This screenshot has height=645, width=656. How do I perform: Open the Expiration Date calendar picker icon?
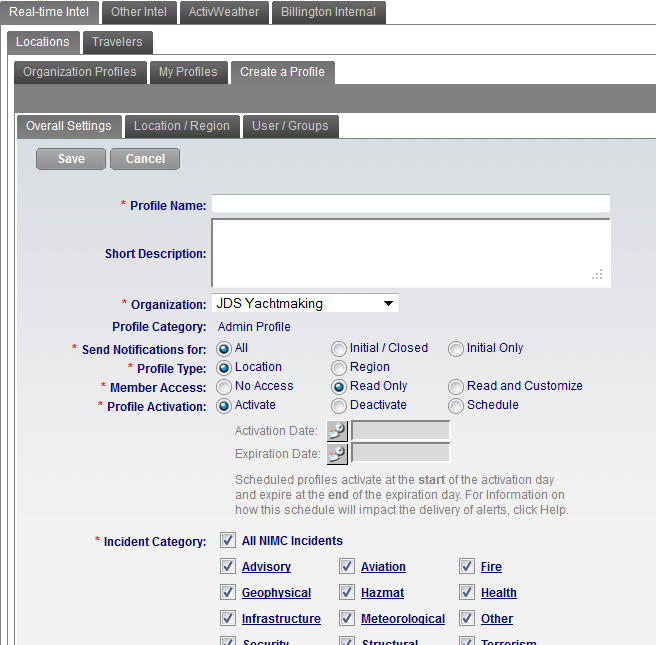pos(337,454)
